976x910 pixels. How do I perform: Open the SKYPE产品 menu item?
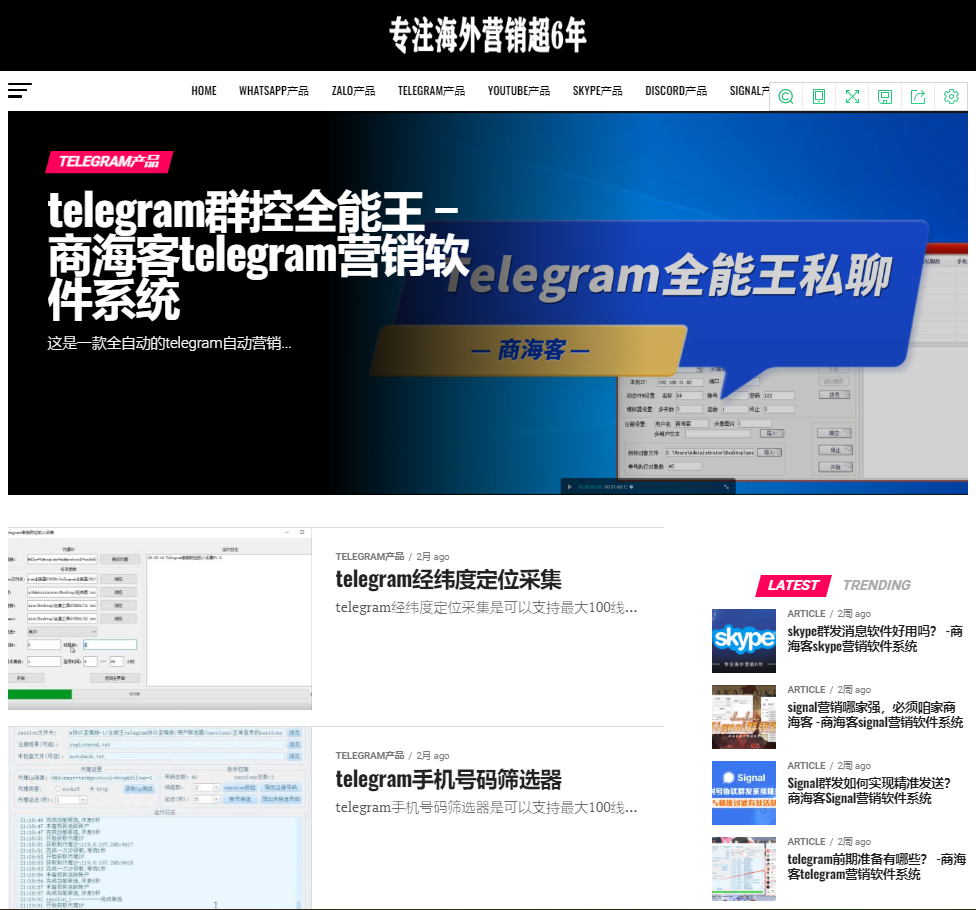[598, 91]
